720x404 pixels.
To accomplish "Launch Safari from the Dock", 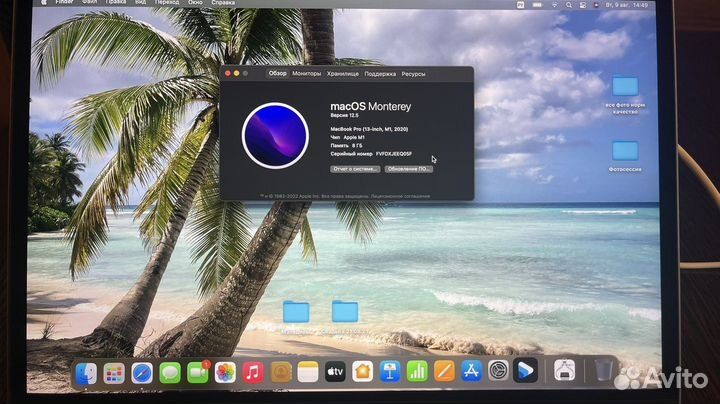I will (x=142, y=373).
